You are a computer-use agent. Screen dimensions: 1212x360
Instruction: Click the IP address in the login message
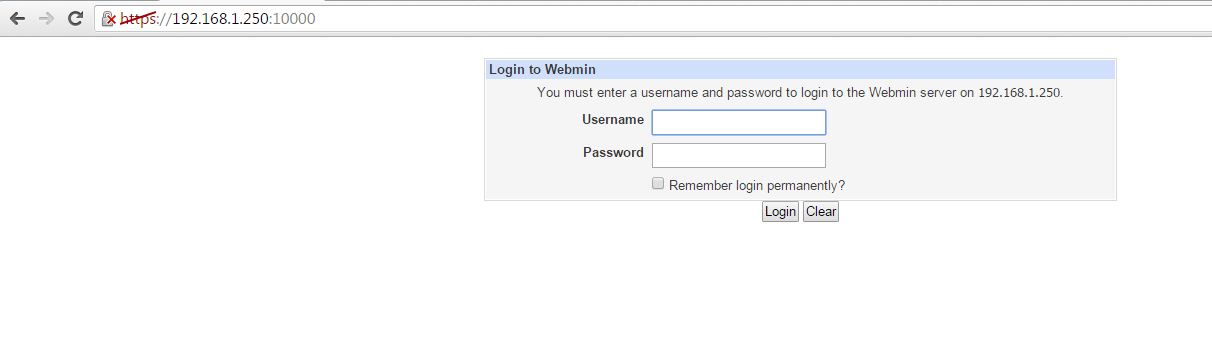click(1018, 92)
